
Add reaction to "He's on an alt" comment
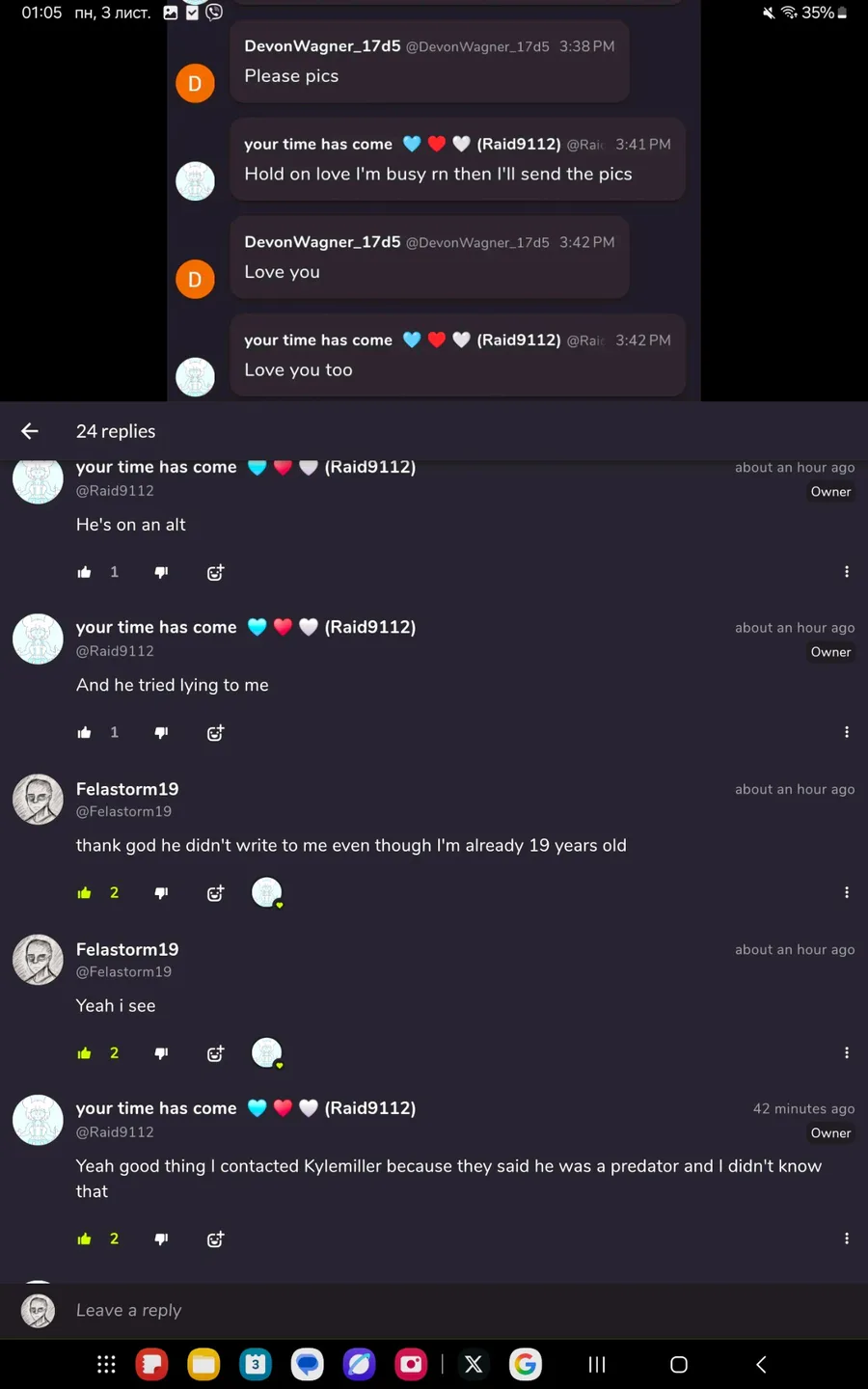(215, 572)
